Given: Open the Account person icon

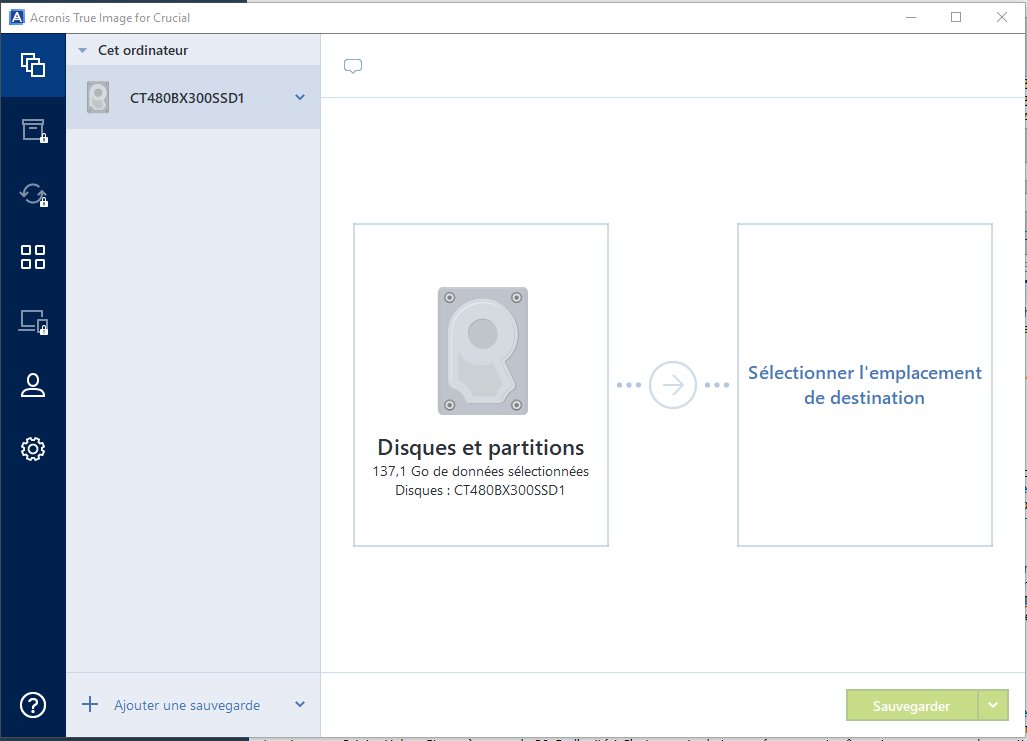Looking at the screenshot, I should [x=33, y=386].
